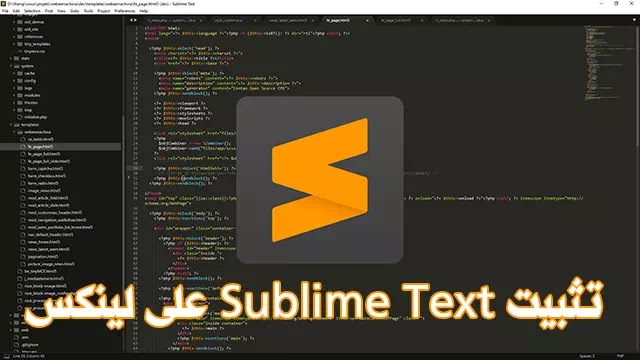This screenshot has height=360, width=640.
Task: Click the pagination.html5 file icon
Action: [x=23, y=257]
